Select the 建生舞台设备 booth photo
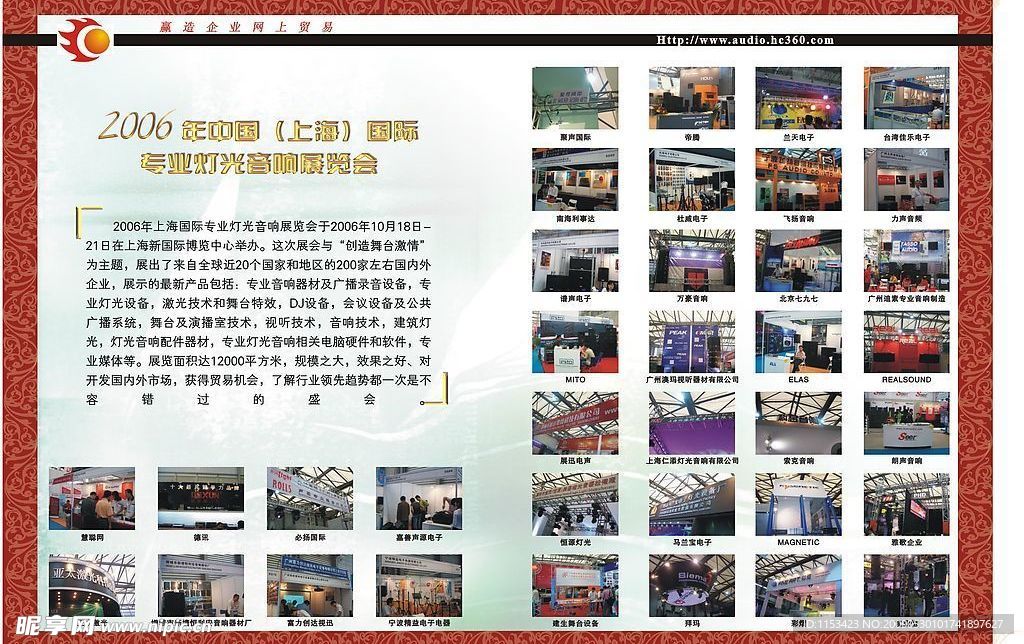The height and width of the screenshot is (644, 1024). pyautogui.click(x=575, y=586)
